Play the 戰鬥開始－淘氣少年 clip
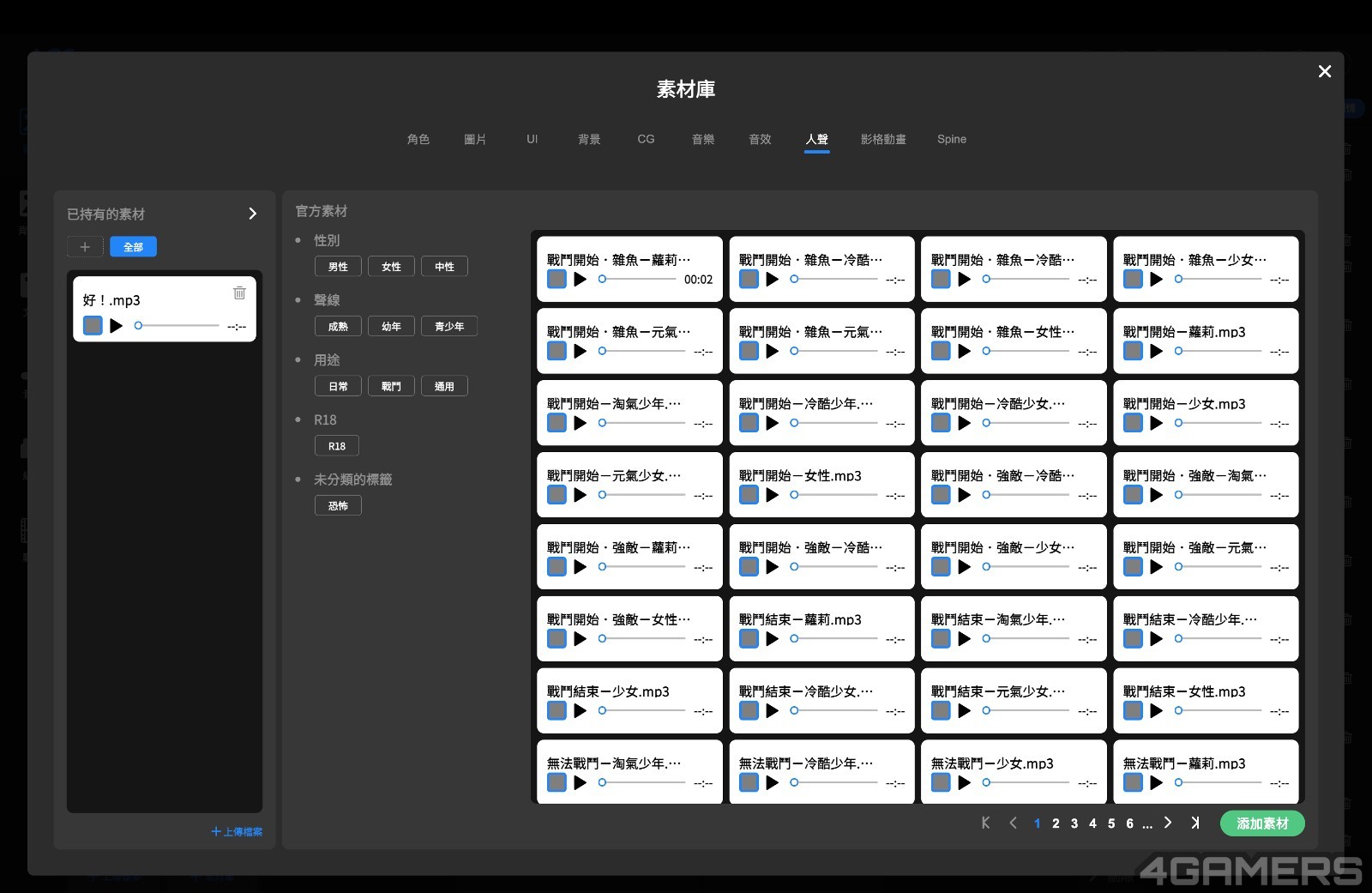 pyautogui.click(x=581, y=423)
